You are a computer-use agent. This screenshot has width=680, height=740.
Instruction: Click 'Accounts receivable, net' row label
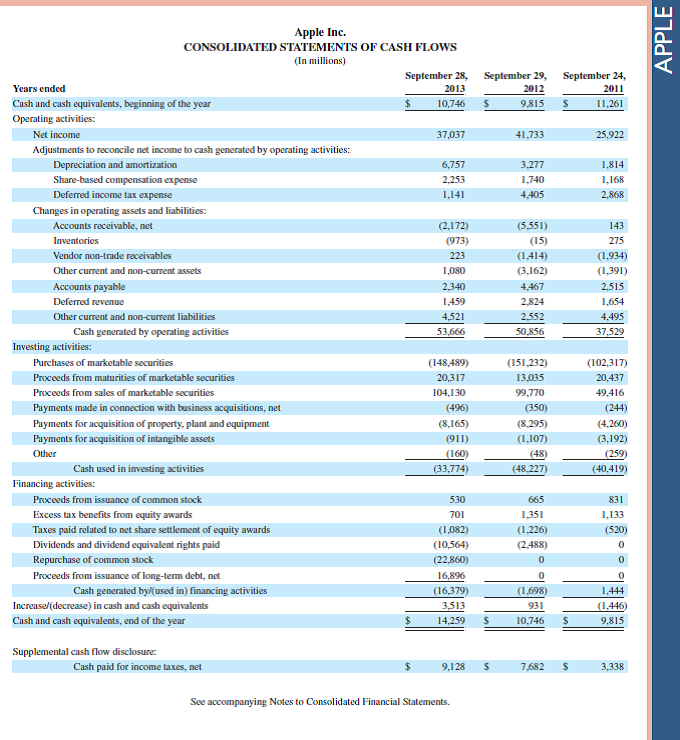(x=103, y=226)
